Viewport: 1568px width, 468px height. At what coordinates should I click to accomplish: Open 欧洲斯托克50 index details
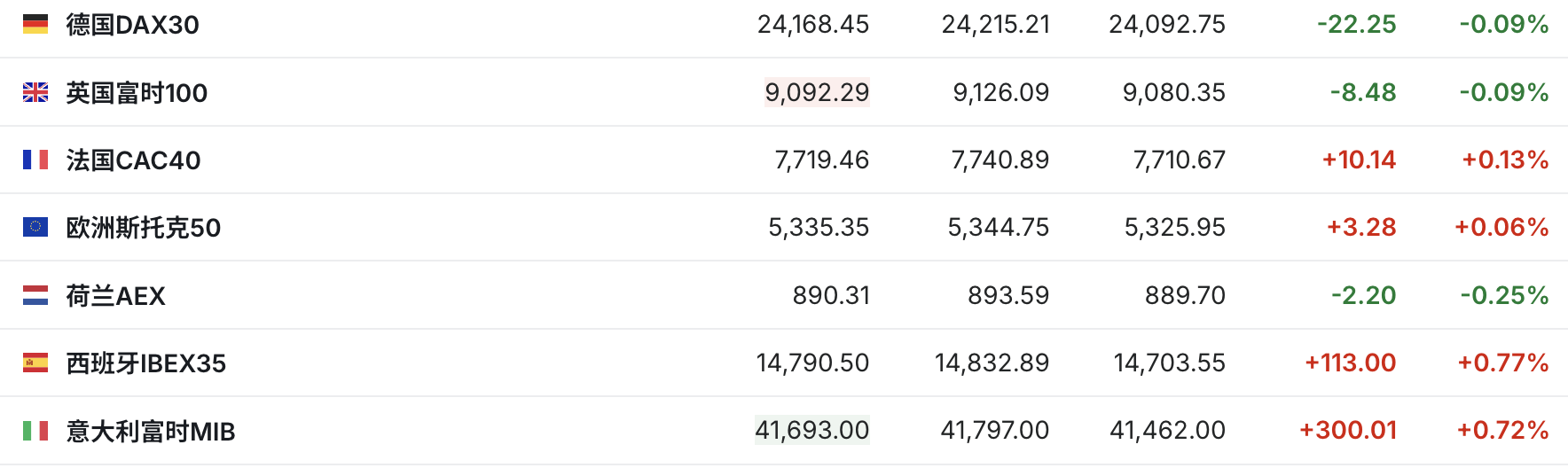point(143,228)
